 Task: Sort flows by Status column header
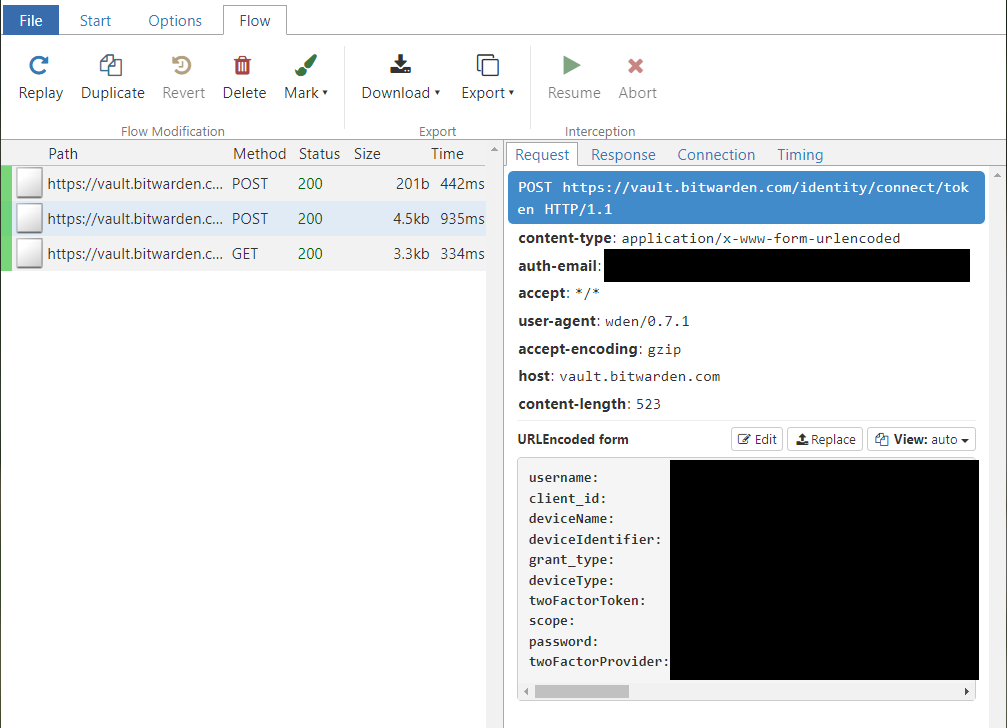tap(319, 153)
